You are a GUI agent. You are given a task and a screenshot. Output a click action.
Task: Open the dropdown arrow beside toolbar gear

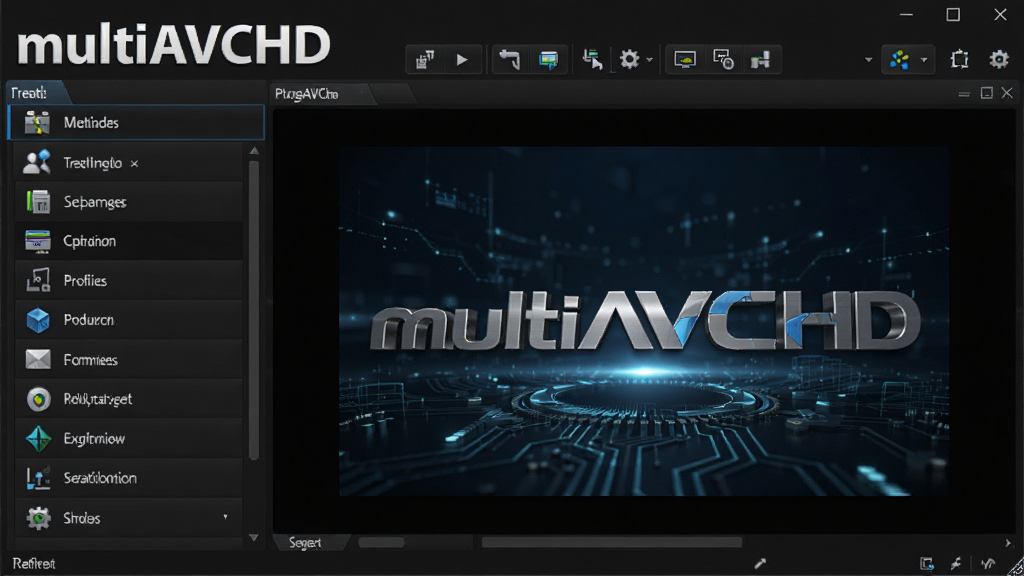click(649, 60)
